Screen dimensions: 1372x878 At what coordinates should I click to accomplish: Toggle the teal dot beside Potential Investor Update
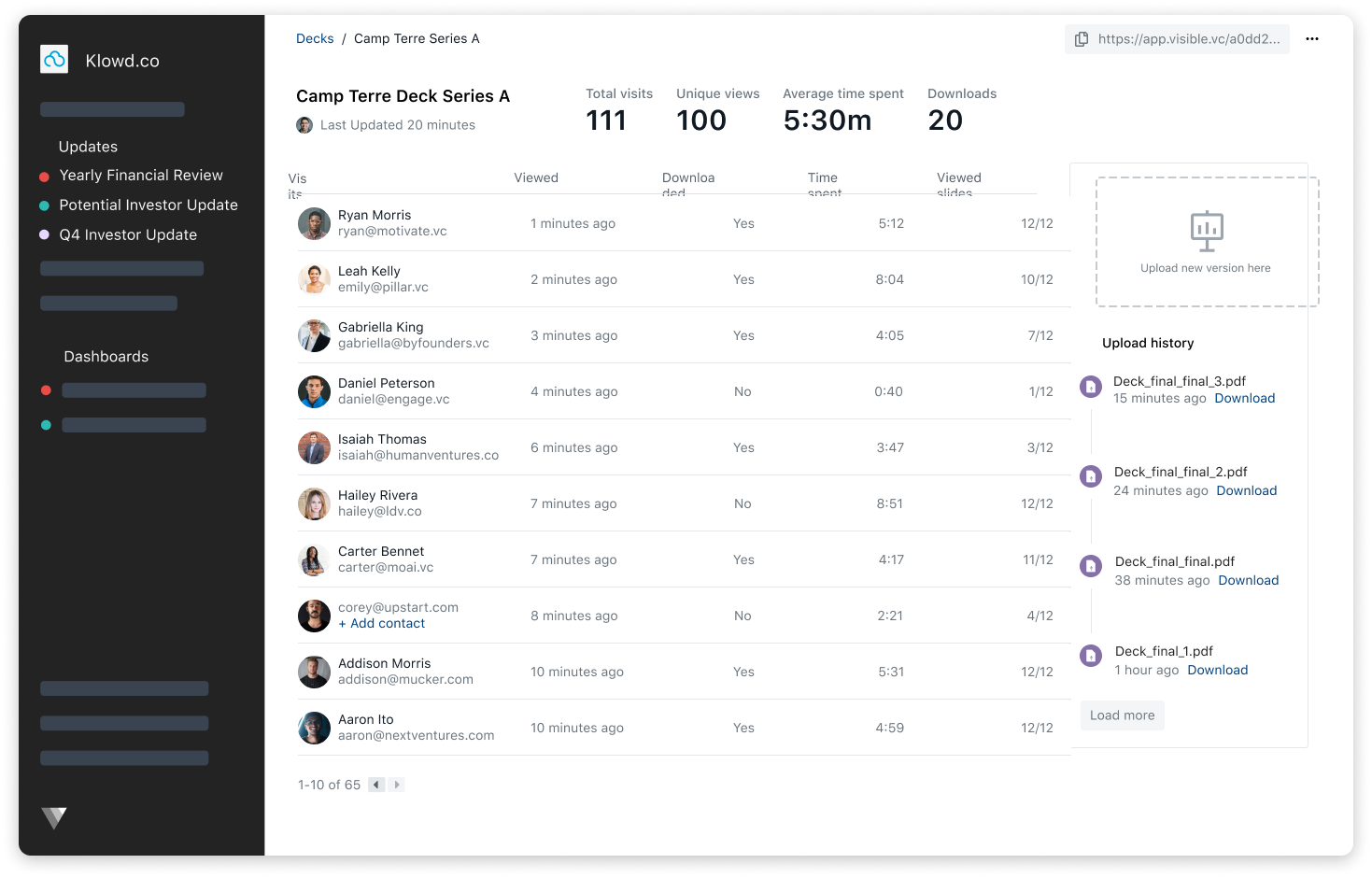click(x=45, y=205)
